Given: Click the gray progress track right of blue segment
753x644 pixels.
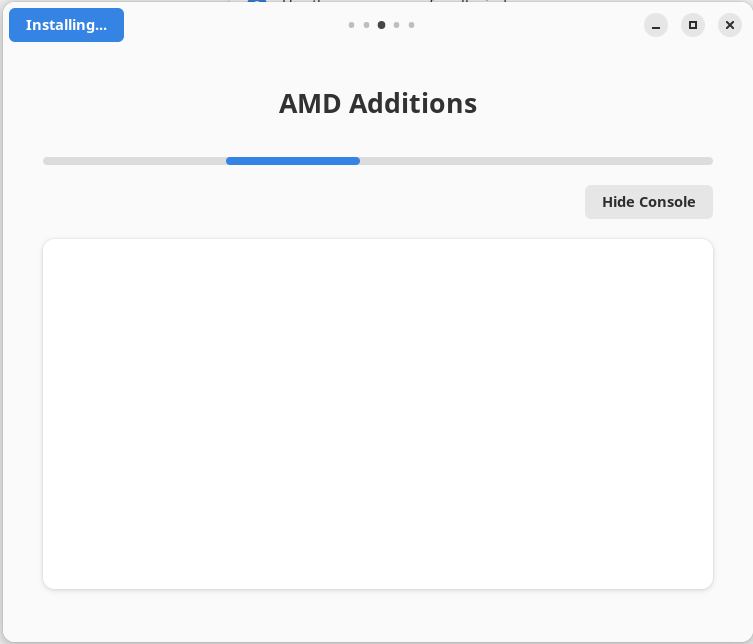Looking at the screenshot, I should pos(535,161).
